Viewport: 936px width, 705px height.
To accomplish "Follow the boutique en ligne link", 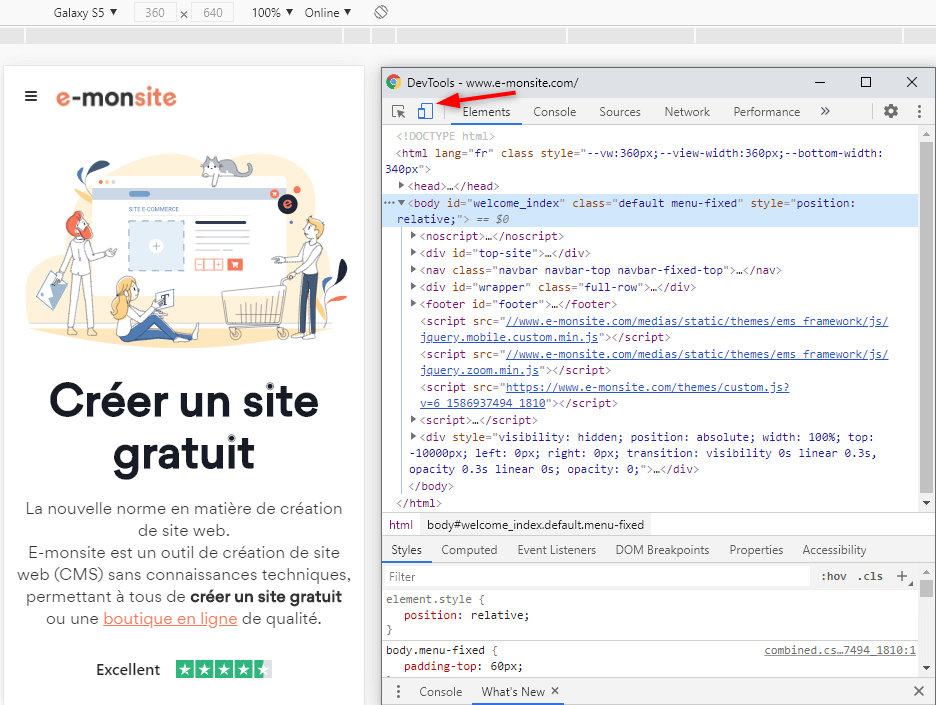I will [170, 618].
